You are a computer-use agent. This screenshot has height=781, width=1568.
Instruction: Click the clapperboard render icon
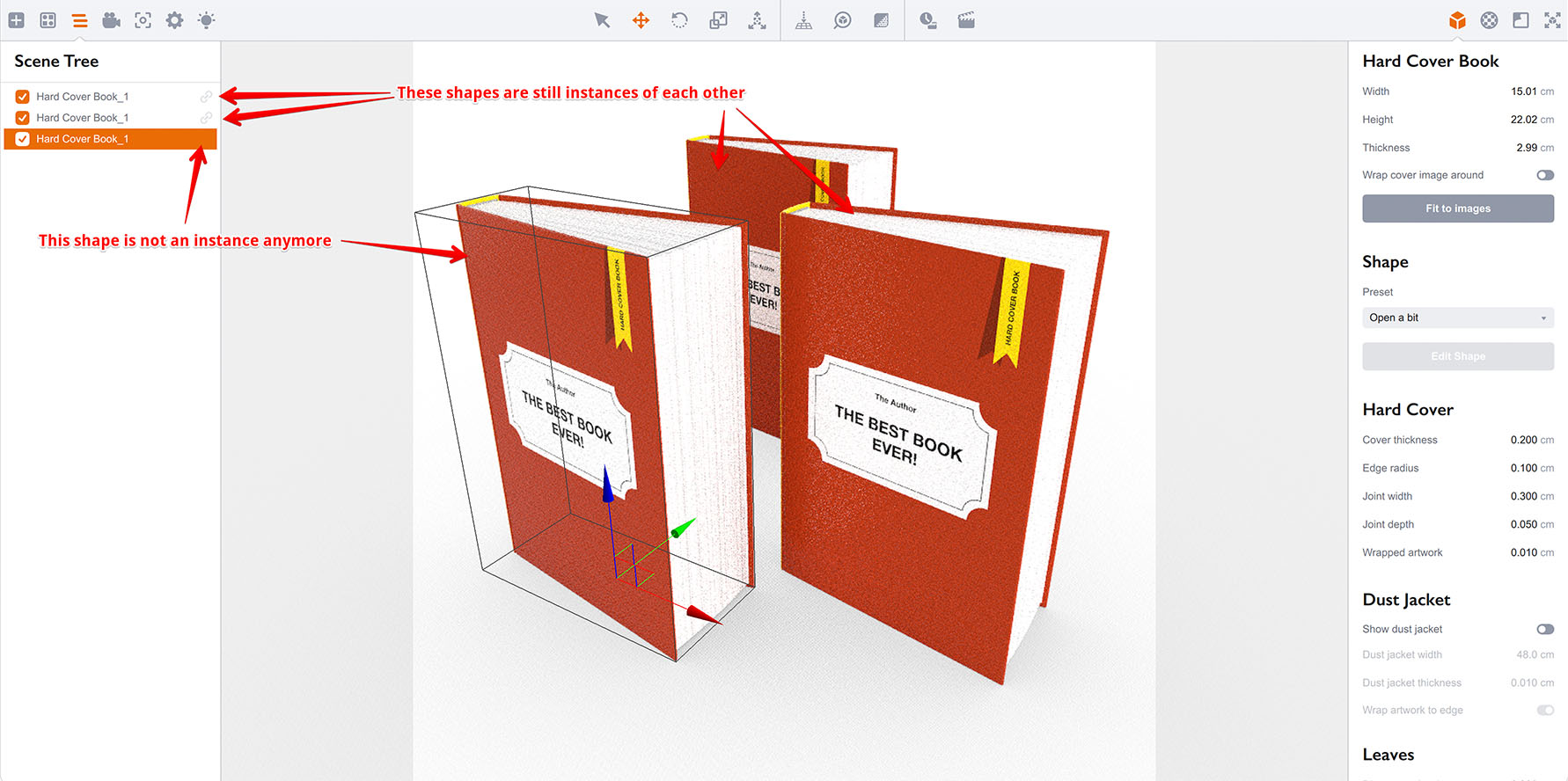(x=966, y=20)
